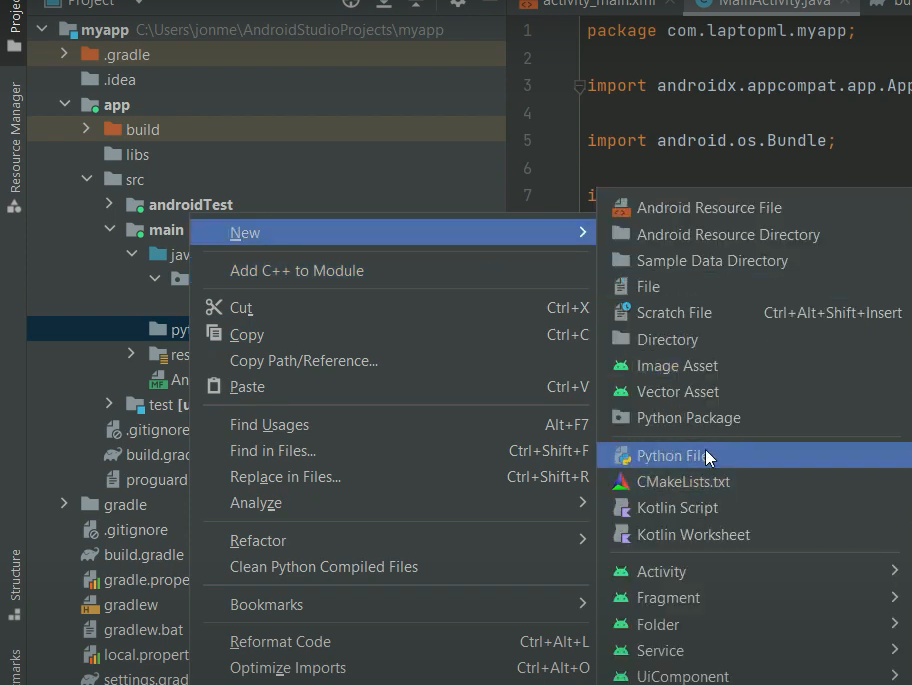Choose Directory in the New submenu
The height and width of the screenshot is (685, 912).
point(667,340)
